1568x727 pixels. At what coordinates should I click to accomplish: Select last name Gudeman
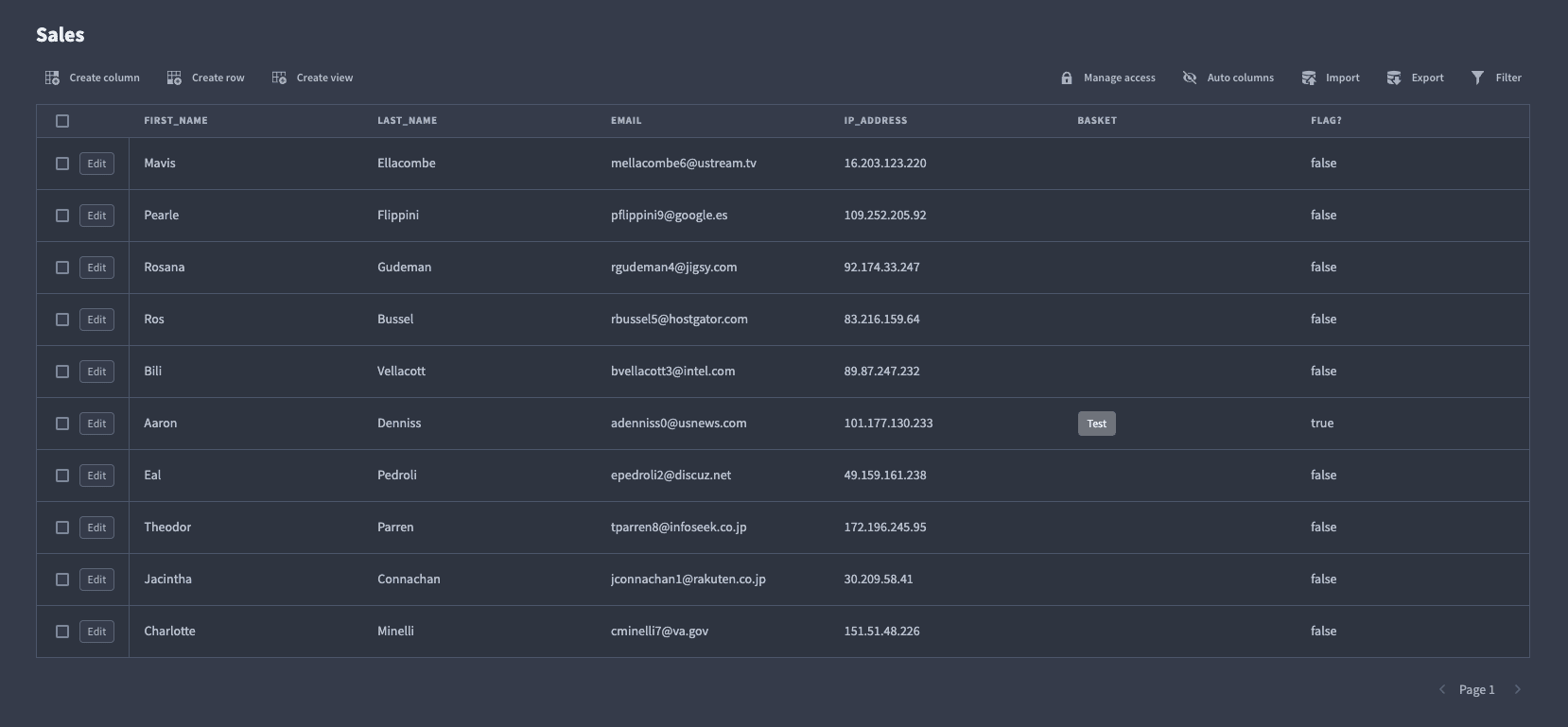pos(405,268)
